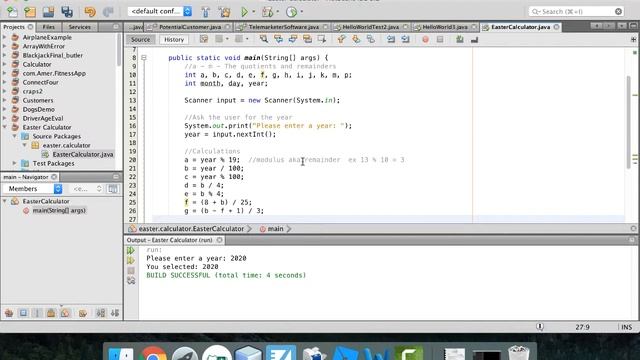Click the red Start Macro Recording icon

pyautogui.click(x=425, y=39)
